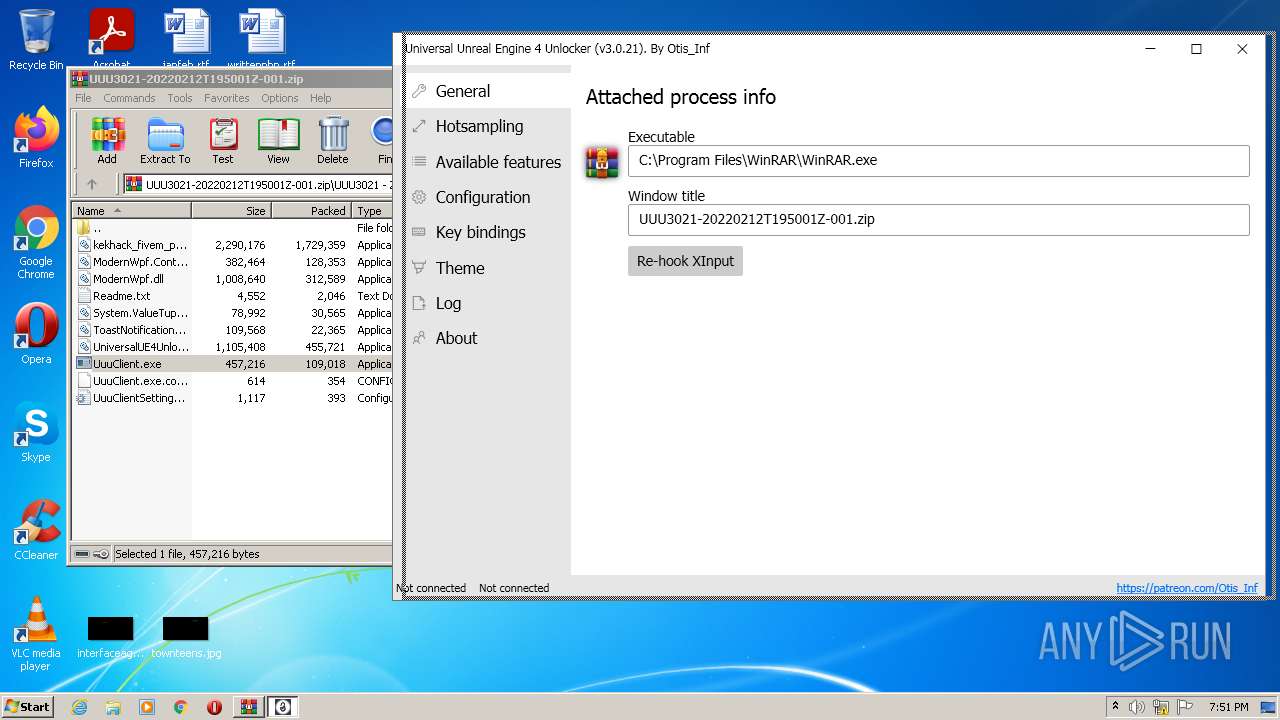Open Firefox desktop shortcut

coord(36,138)
